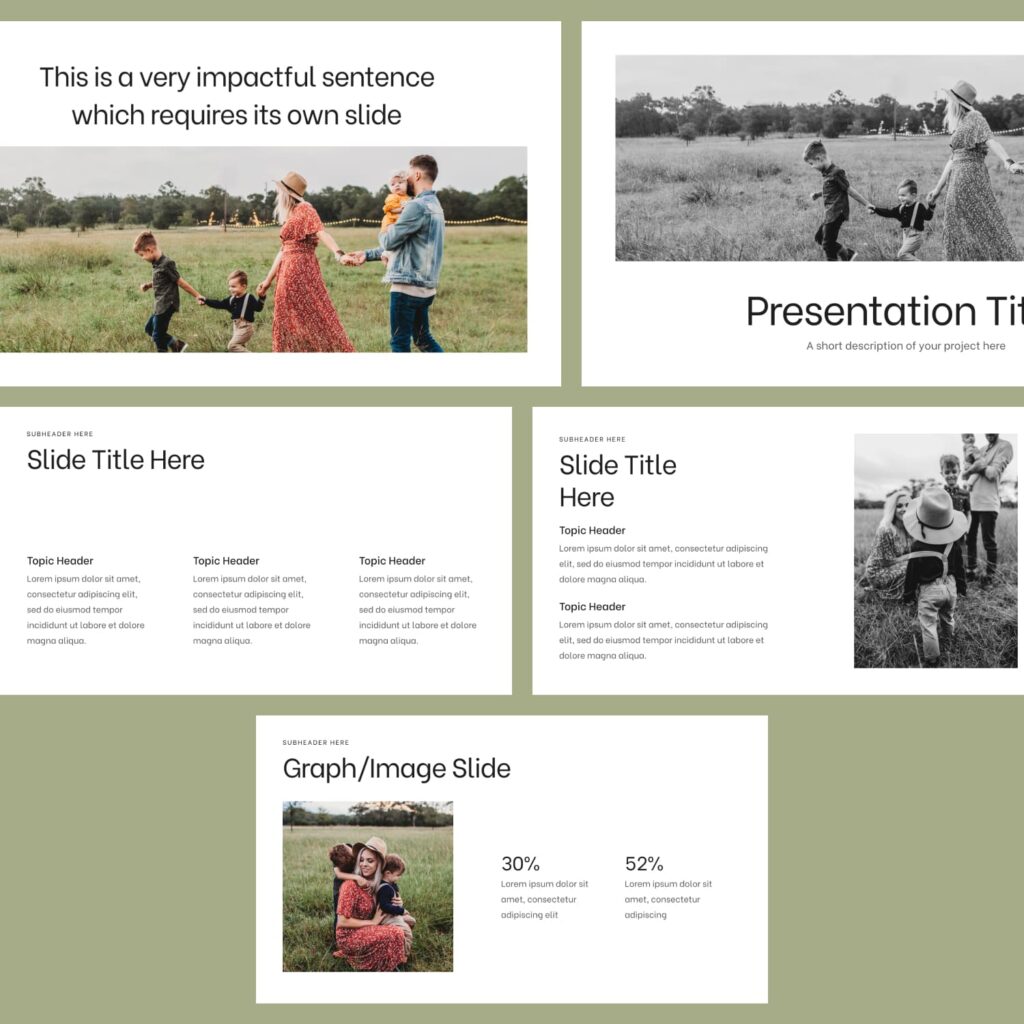Click the first "Topic Header" on the three-column slide

pyautogui.click(x=58, y=561)
